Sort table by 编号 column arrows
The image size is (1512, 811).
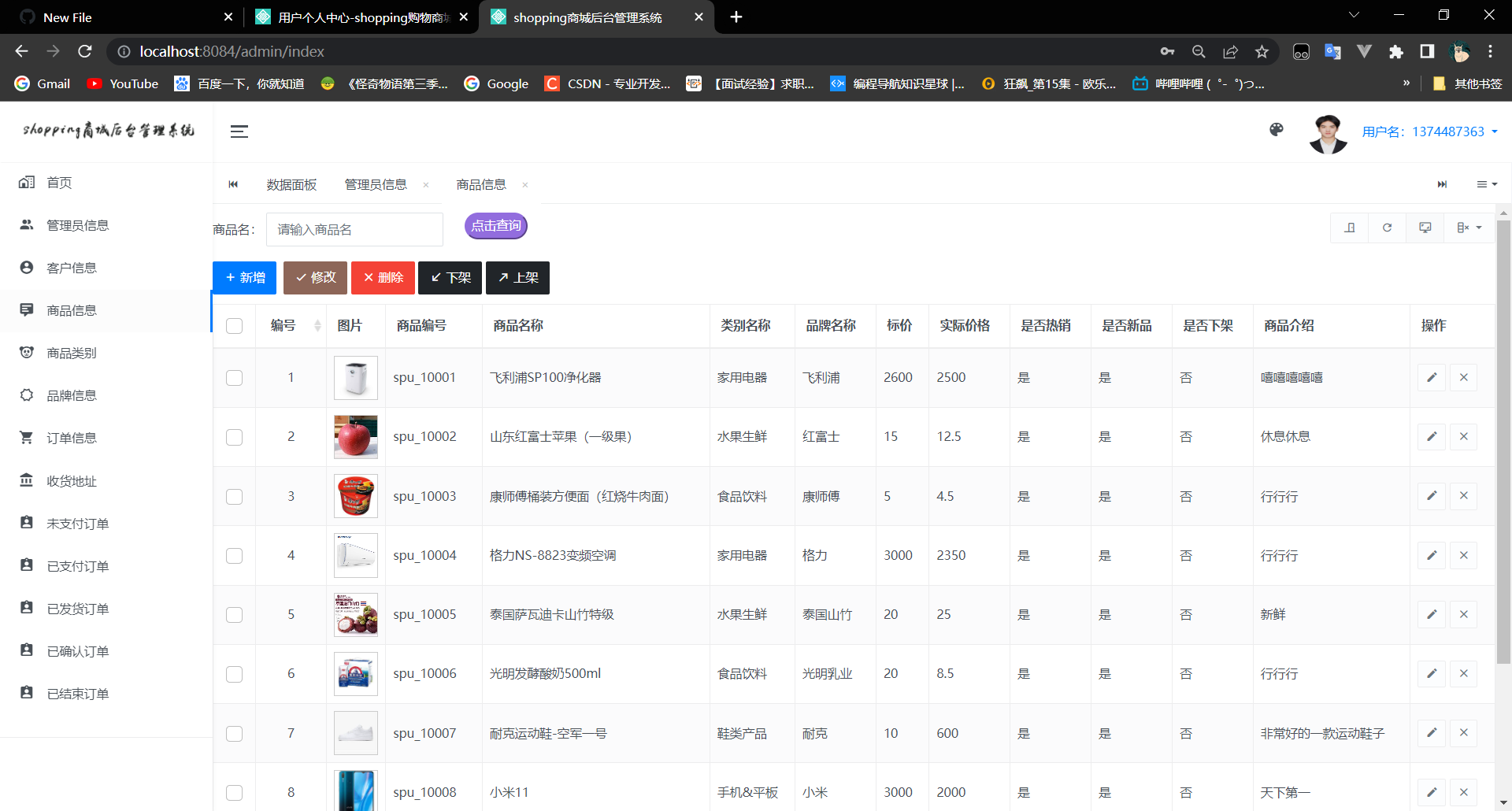[x=317, y=326]
